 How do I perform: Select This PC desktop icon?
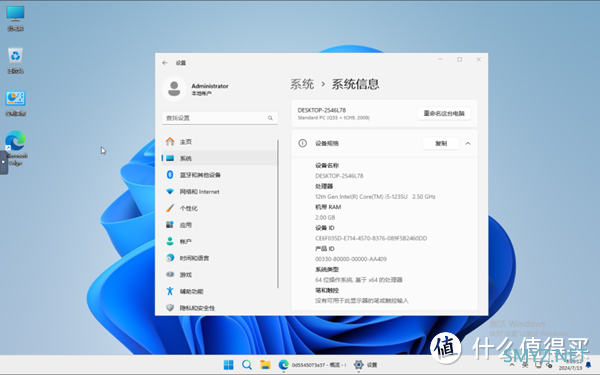[x=15, y=18]
